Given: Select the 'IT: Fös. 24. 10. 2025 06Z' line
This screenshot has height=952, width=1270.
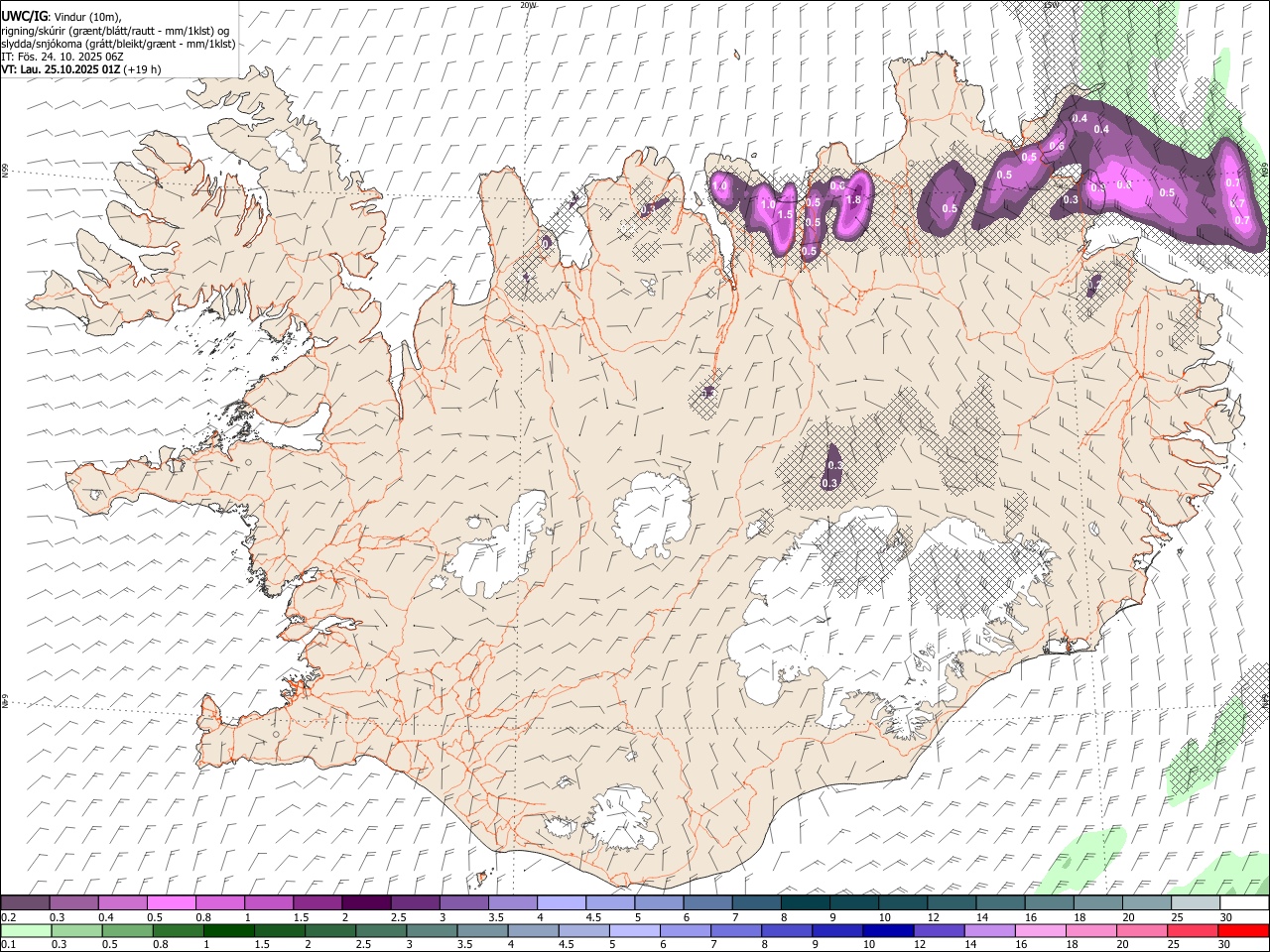Looking at the screenshot, I should [63, 57].
